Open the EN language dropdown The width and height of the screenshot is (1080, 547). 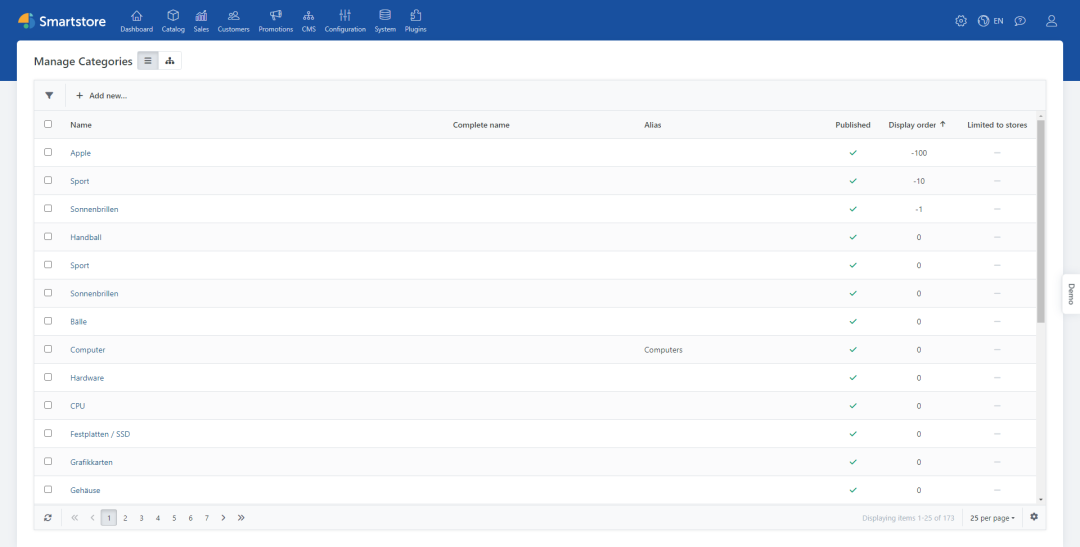990,21
